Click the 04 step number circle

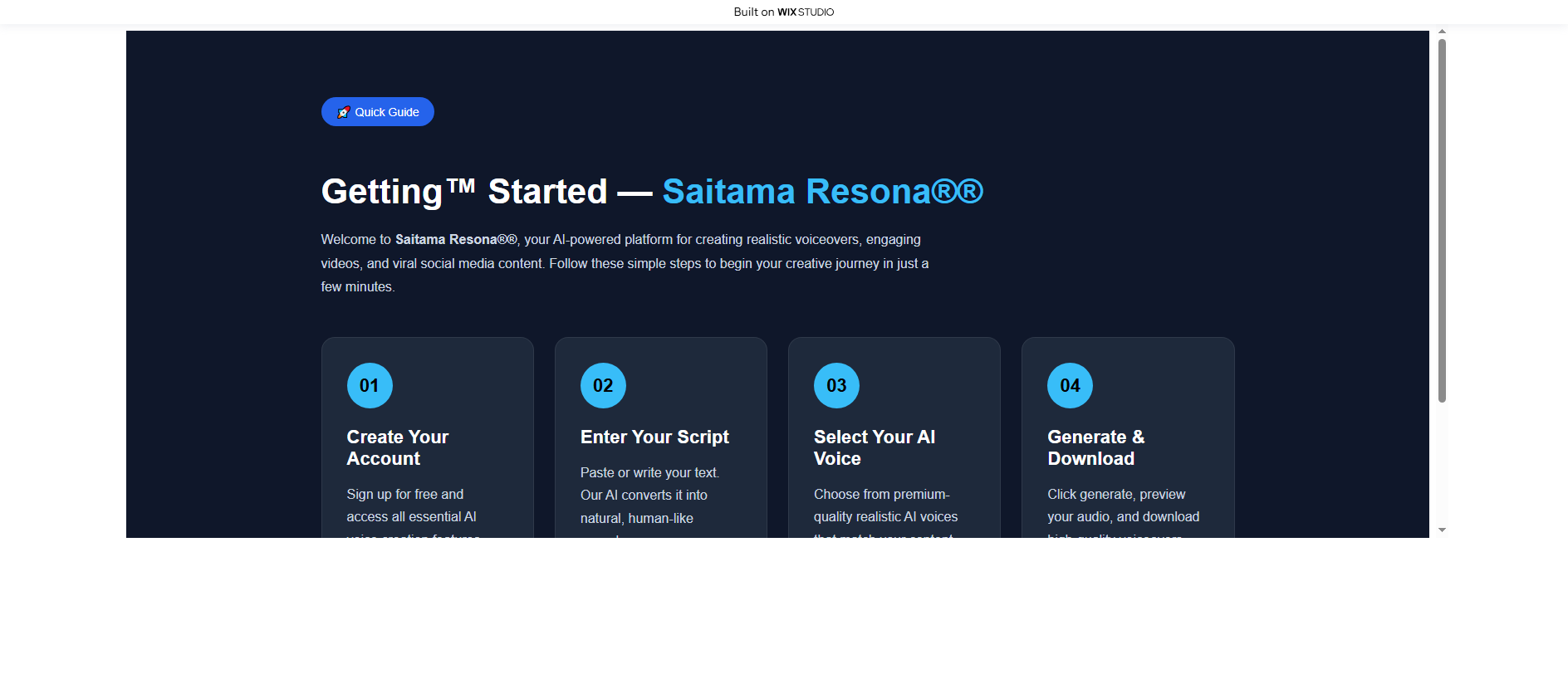click(1070, 385)
